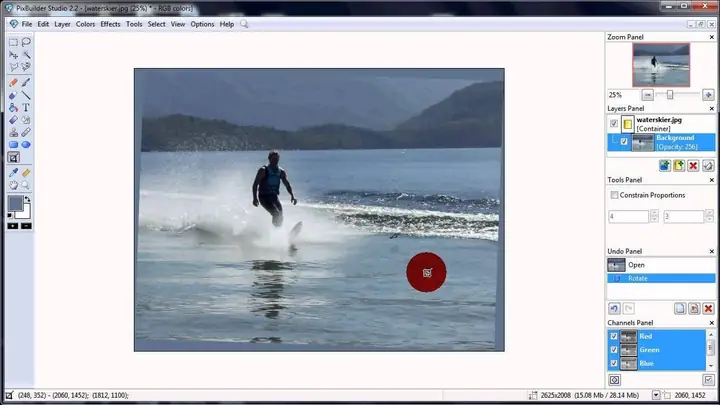
Task: Select the Zoom magnifier tool
Action: click(x=26, y=185)
